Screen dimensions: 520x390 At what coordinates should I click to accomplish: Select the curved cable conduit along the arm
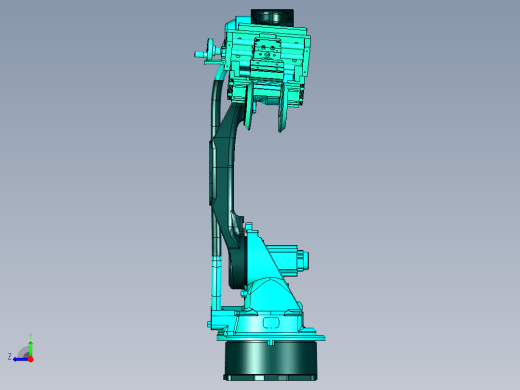pos(215,187)
